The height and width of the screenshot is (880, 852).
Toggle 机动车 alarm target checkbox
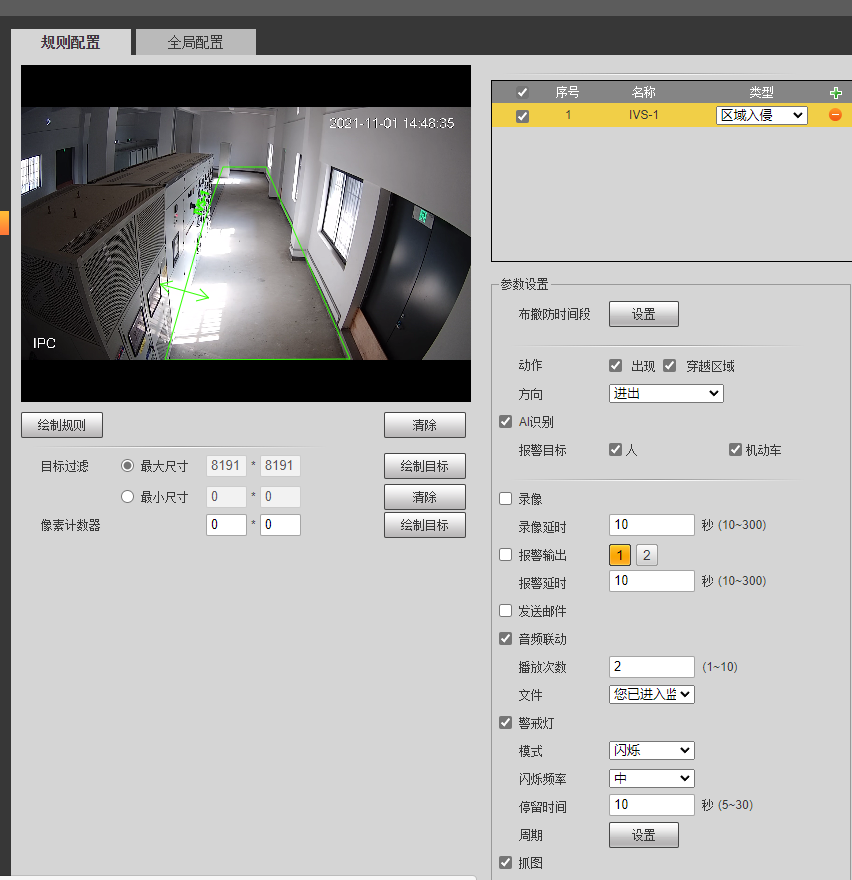coord(735,450)
